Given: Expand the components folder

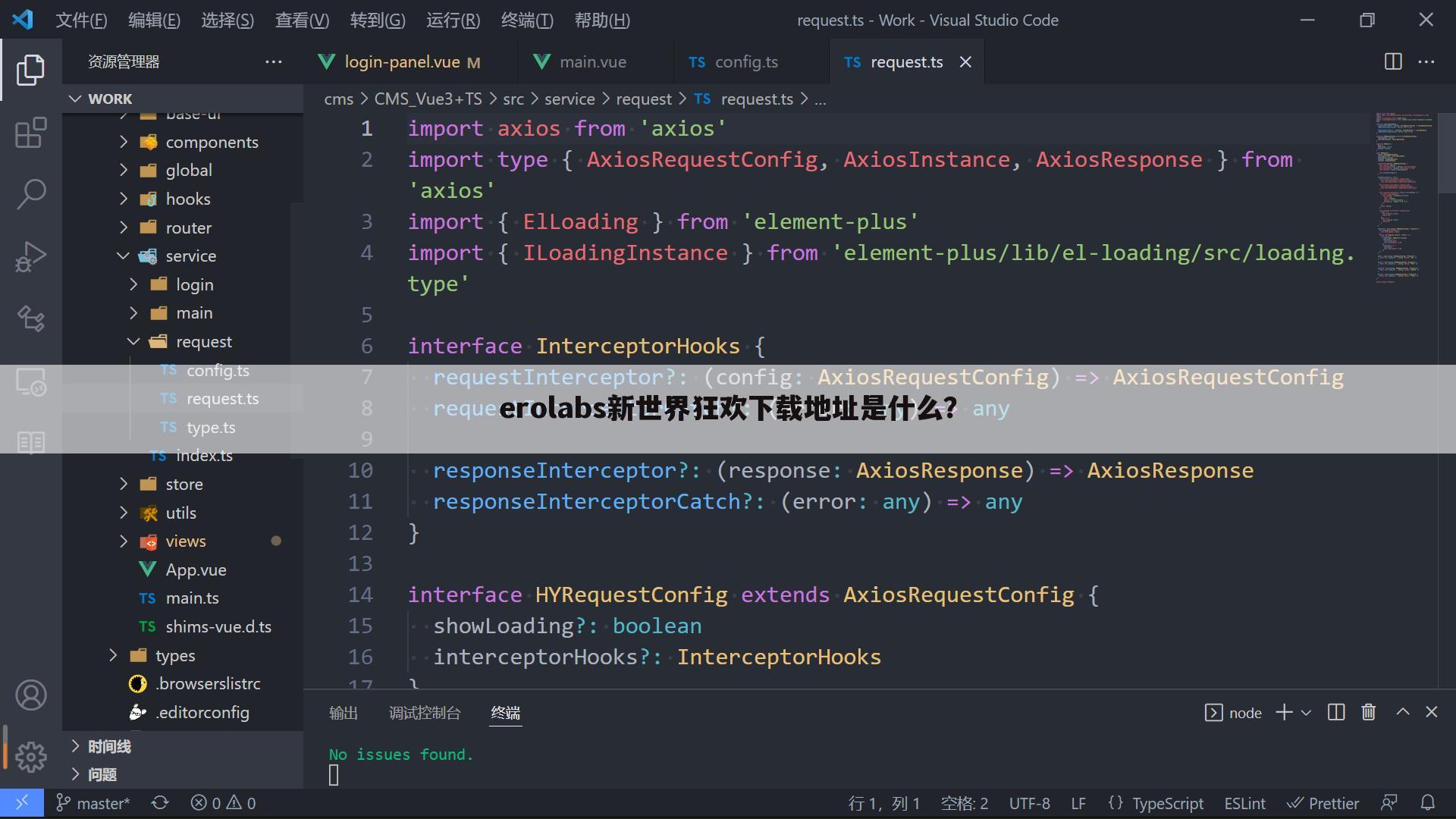Looking at the screenshot, I should point(182,142).
